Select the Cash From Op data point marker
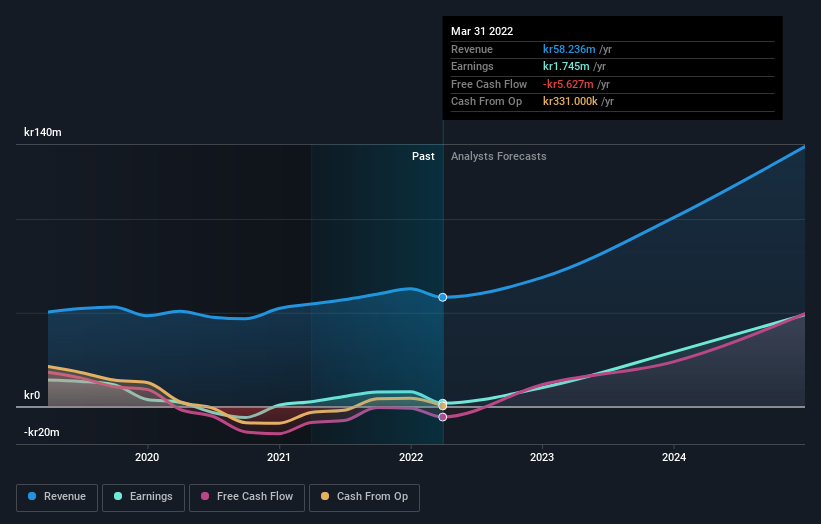 [442, 406]
